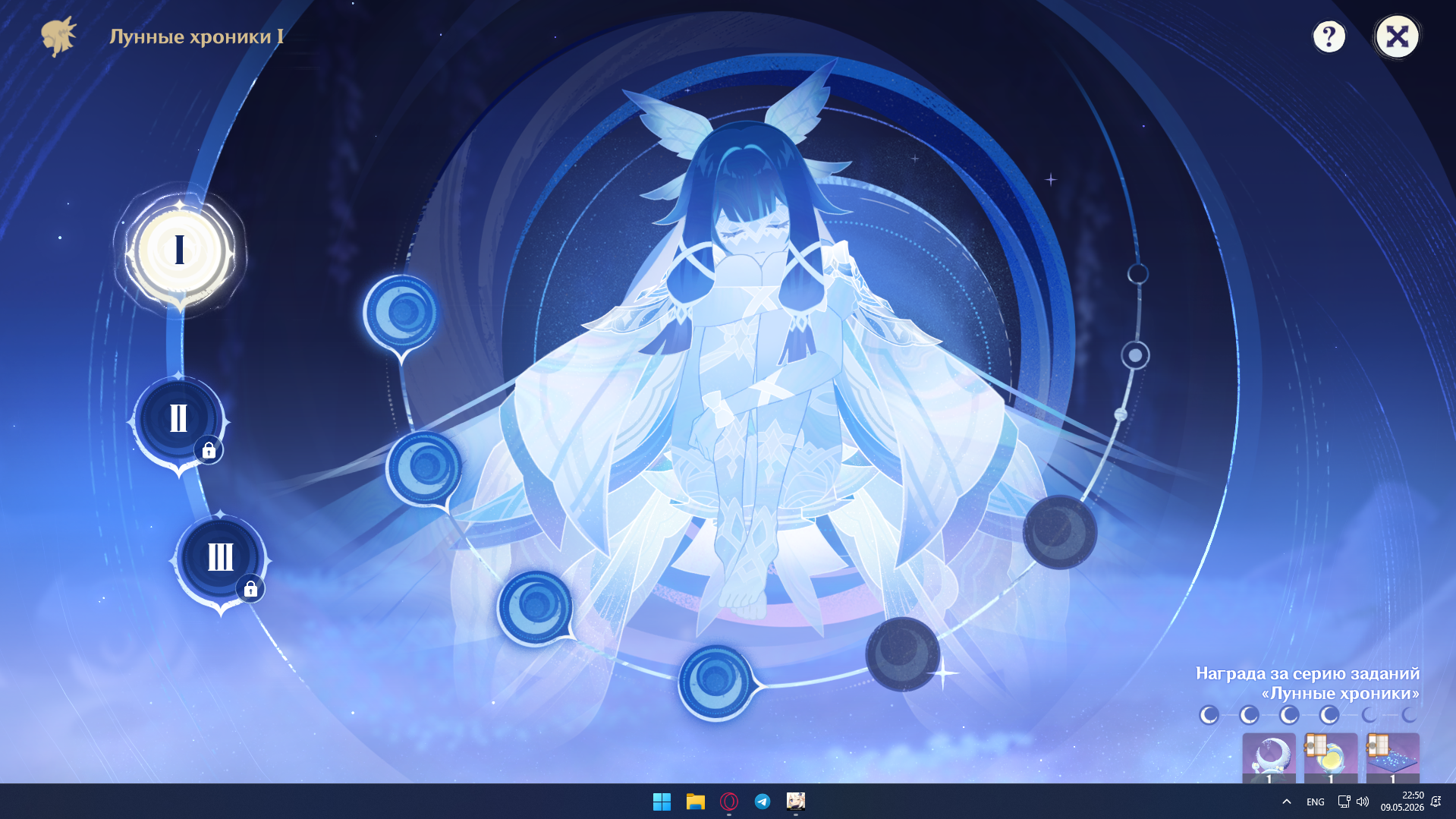Open Opera browser from the taskbar
Viewport: 1456px width, 819px height.
tap(729, 802)
